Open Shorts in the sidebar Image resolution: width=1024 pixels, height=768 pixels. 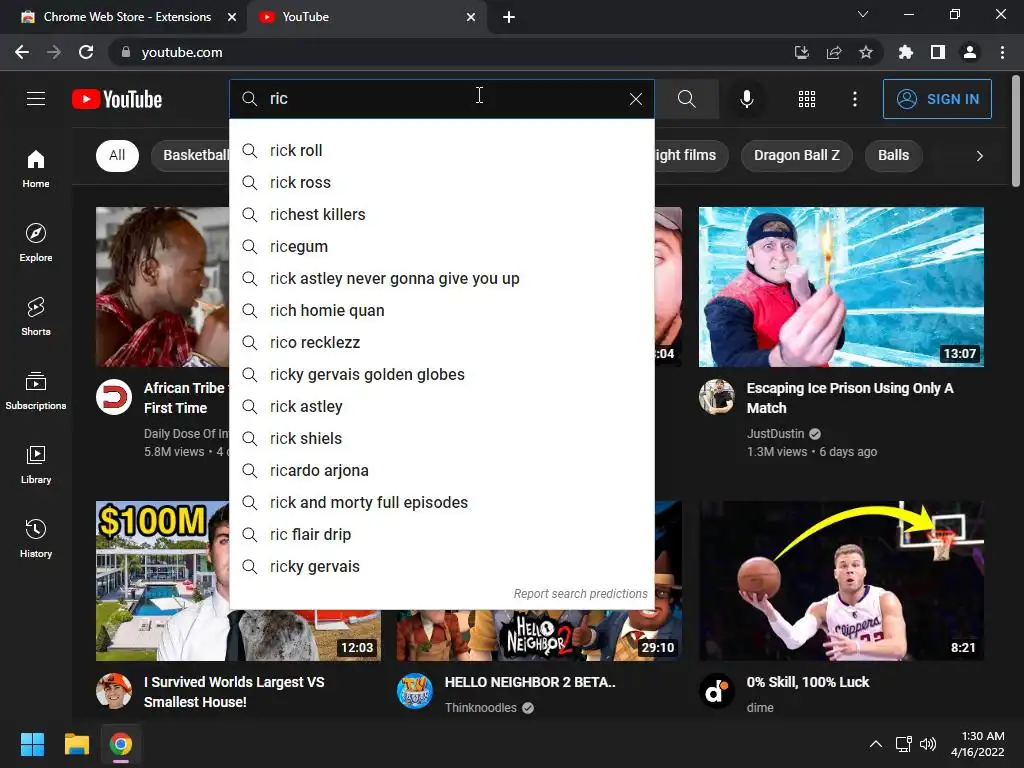point(36,317)
